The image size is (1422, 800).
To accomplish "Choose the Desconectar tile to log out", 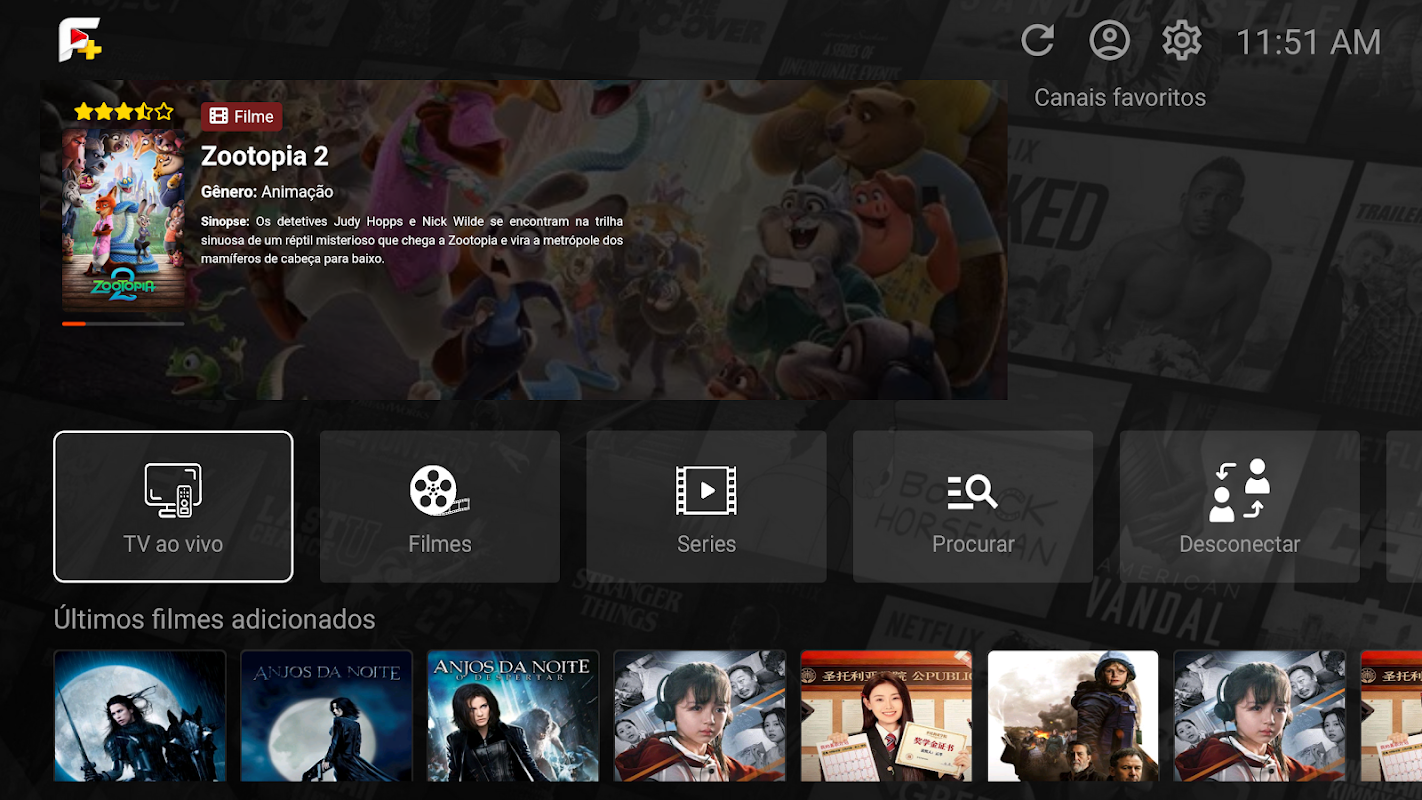I will pos(1240,506).
